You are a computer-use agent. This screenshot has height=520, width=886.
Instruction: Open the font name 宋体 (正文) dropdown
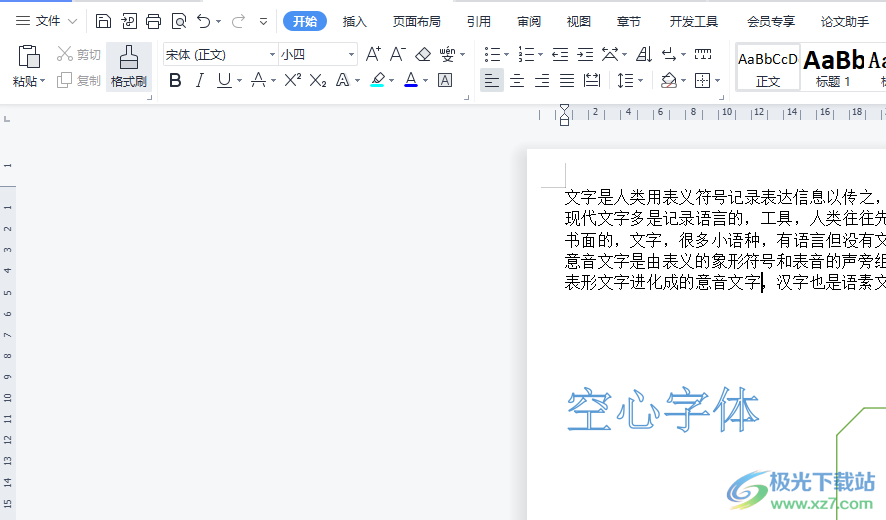(272, 55)
